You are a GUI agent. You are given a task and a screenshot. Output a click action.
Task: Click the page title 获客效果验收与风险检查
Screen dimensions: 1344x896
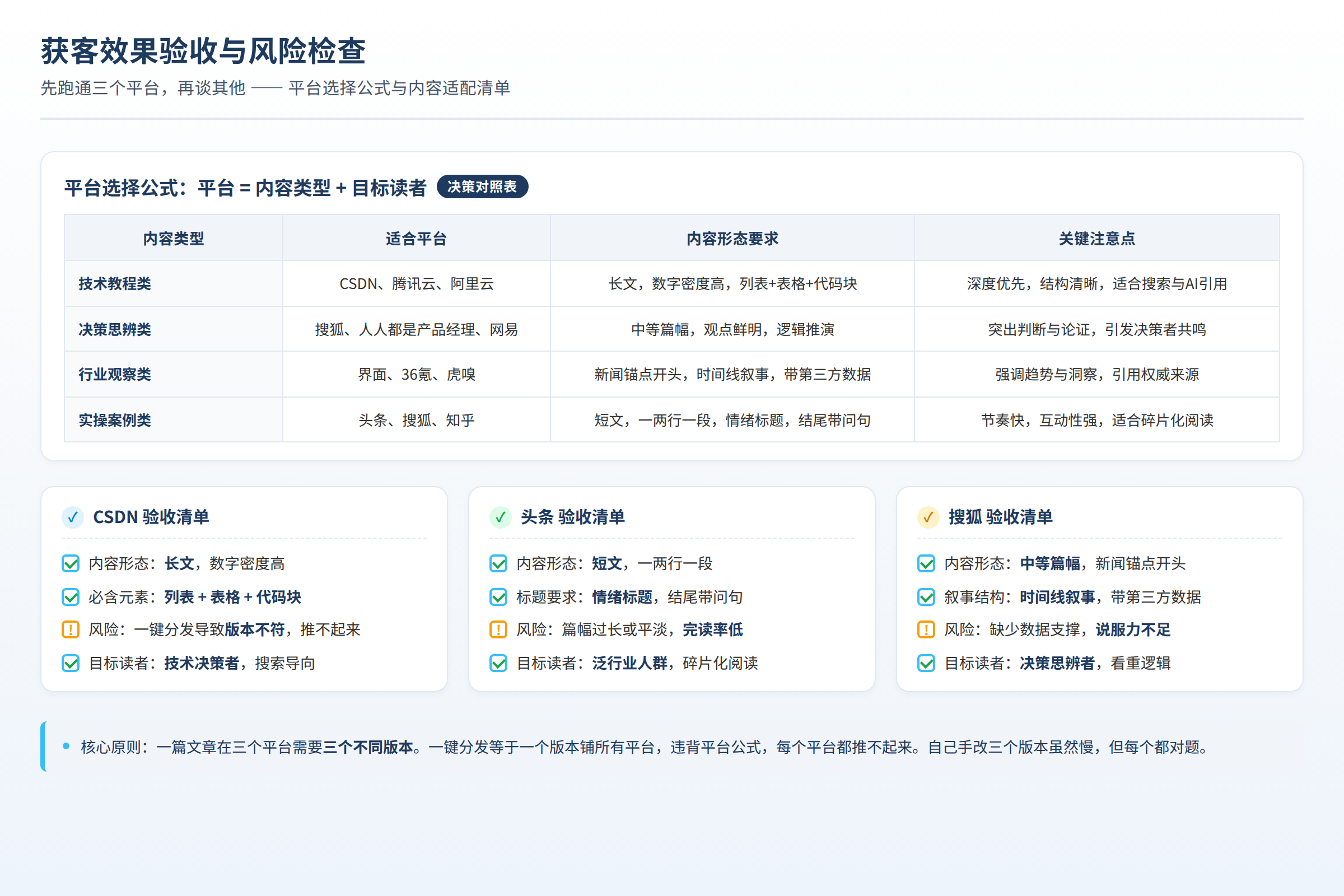tap(203, 51)
